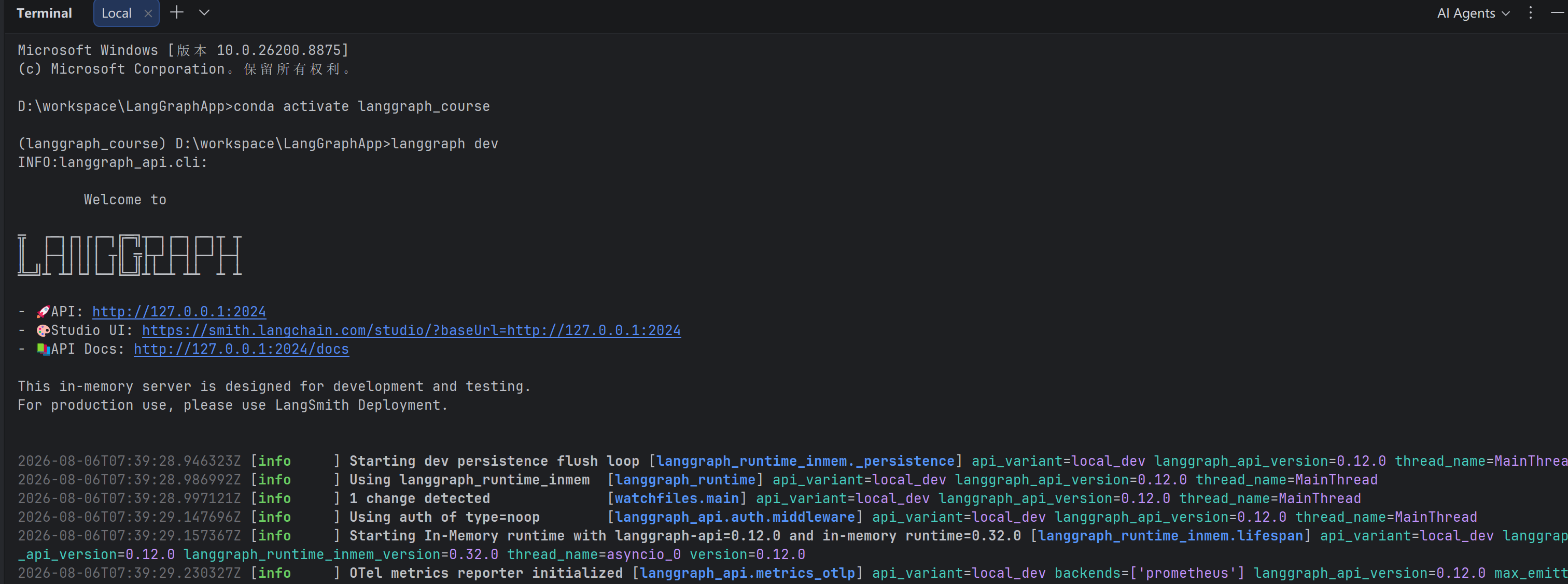The height and width of the screenshot is (584, 1568).
Task: Open the Studio UI smith.langchain.com link
Action: [x=412, y=331]
